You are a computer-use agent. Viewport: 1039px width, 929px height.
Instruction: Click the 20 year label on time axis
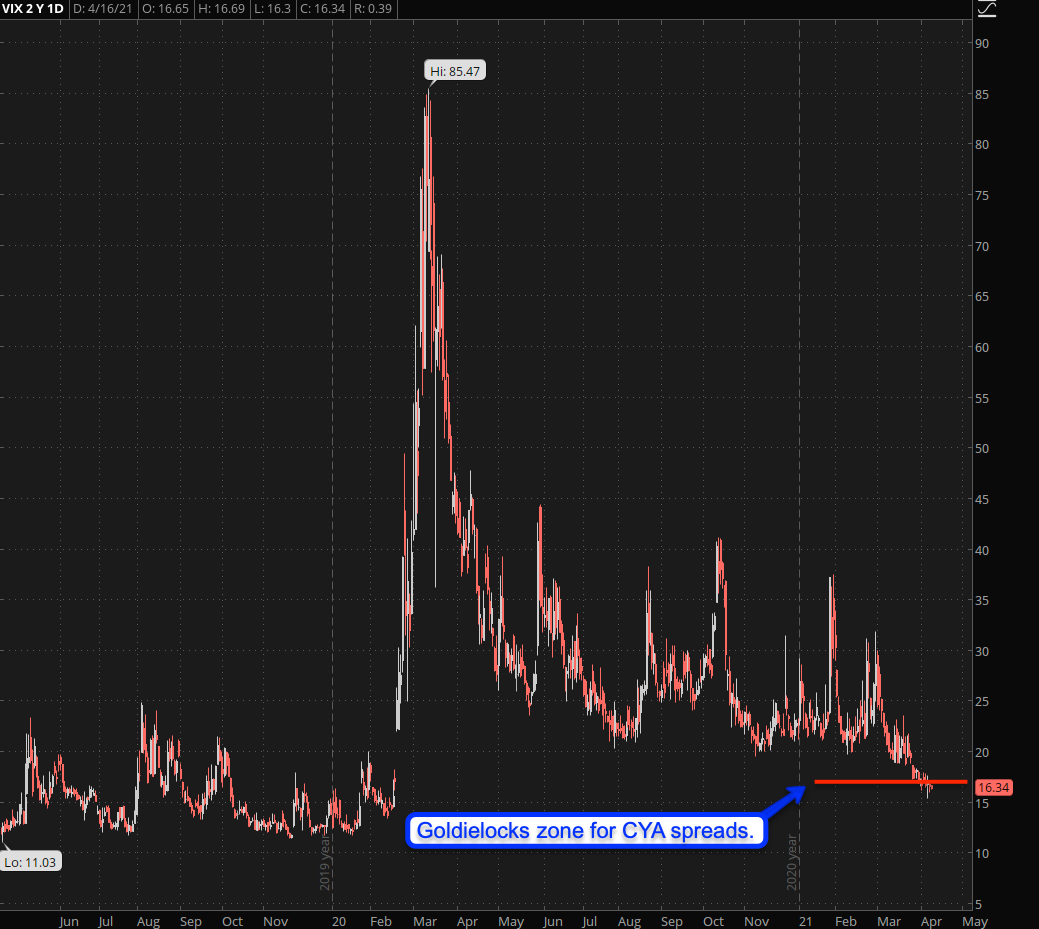click(x=339, y=921)
